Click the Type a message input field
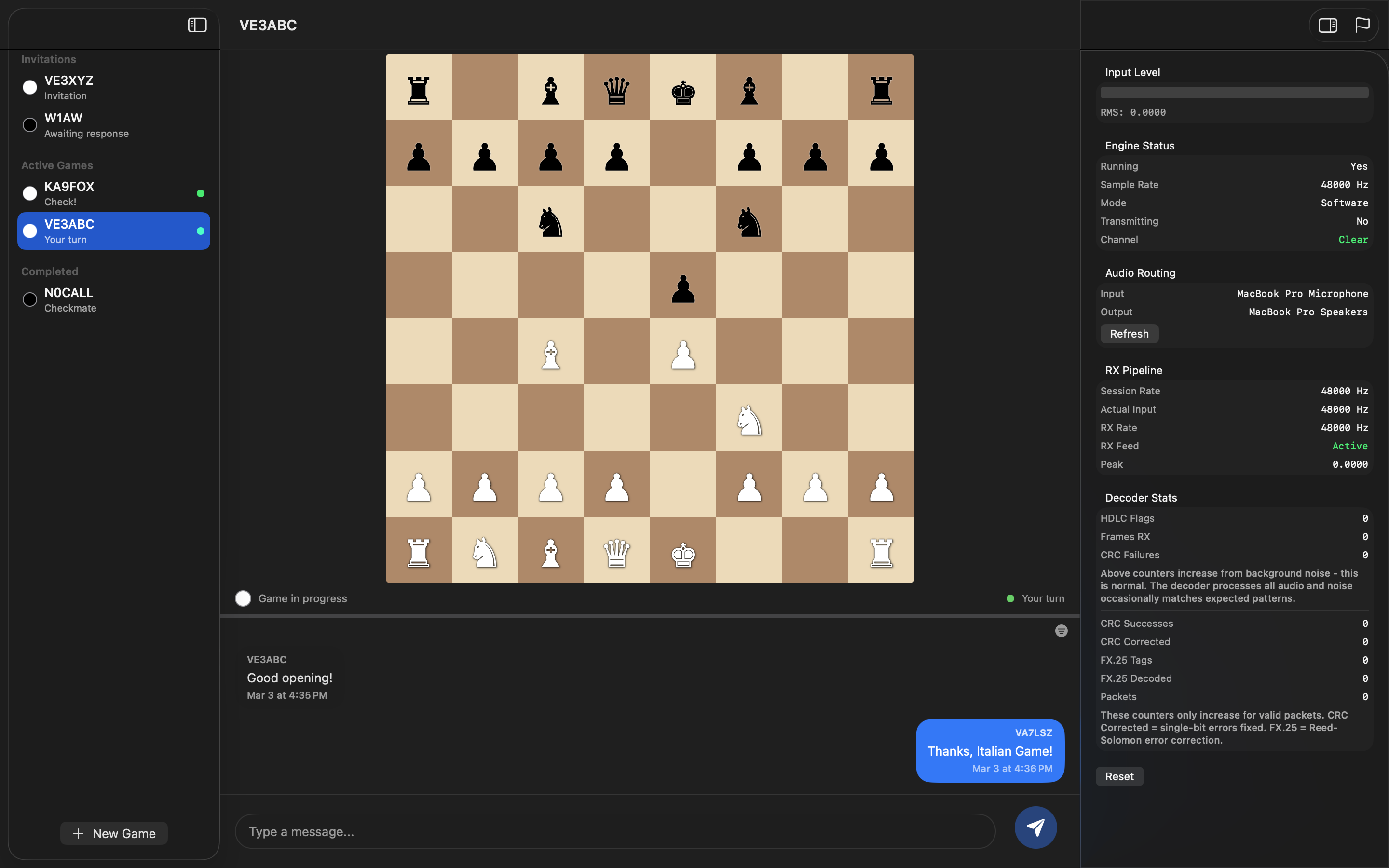Viewport: 1389px width, 868px height. 614,831
